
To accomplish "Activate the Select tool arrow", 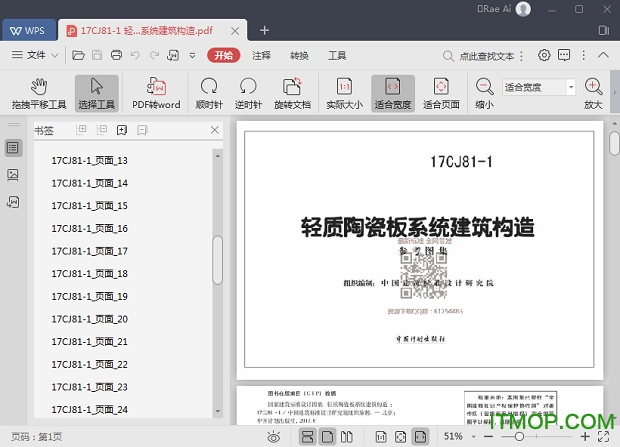I will point(96,93).
